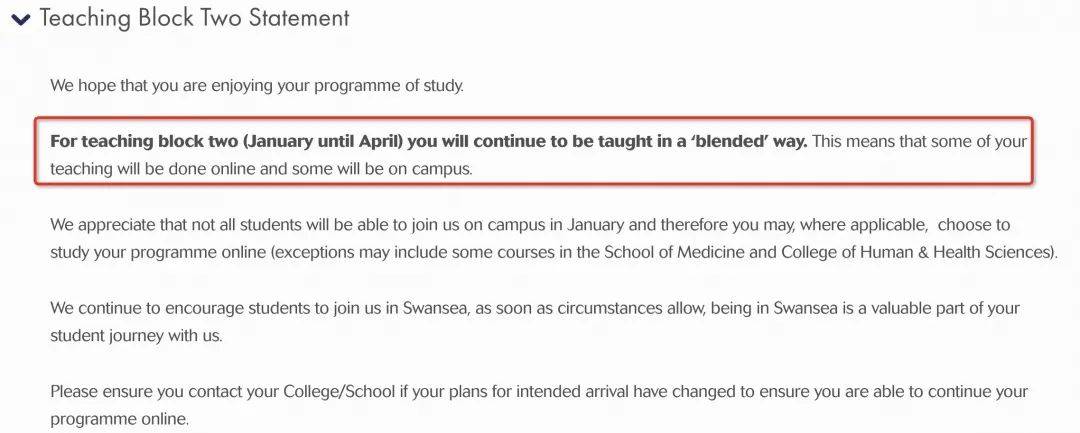Click the 'We hope that you are enjoying' sentence
Image resolution: width=1080 pixels, height=433 pixels.
click(x=257, y=87)
